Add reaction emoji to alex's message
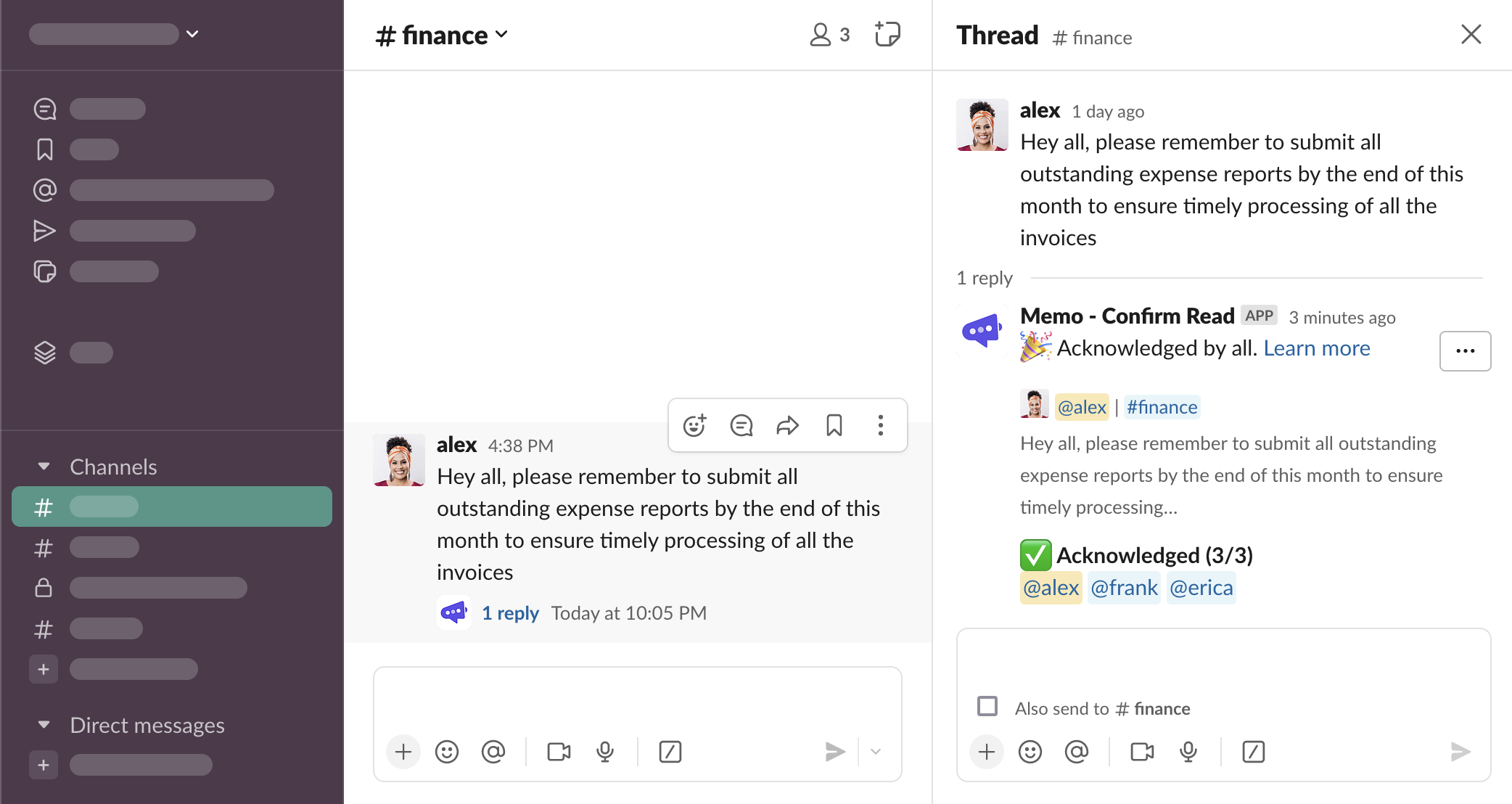This screenshot has height=804, width=1512. tap(694, 425)
